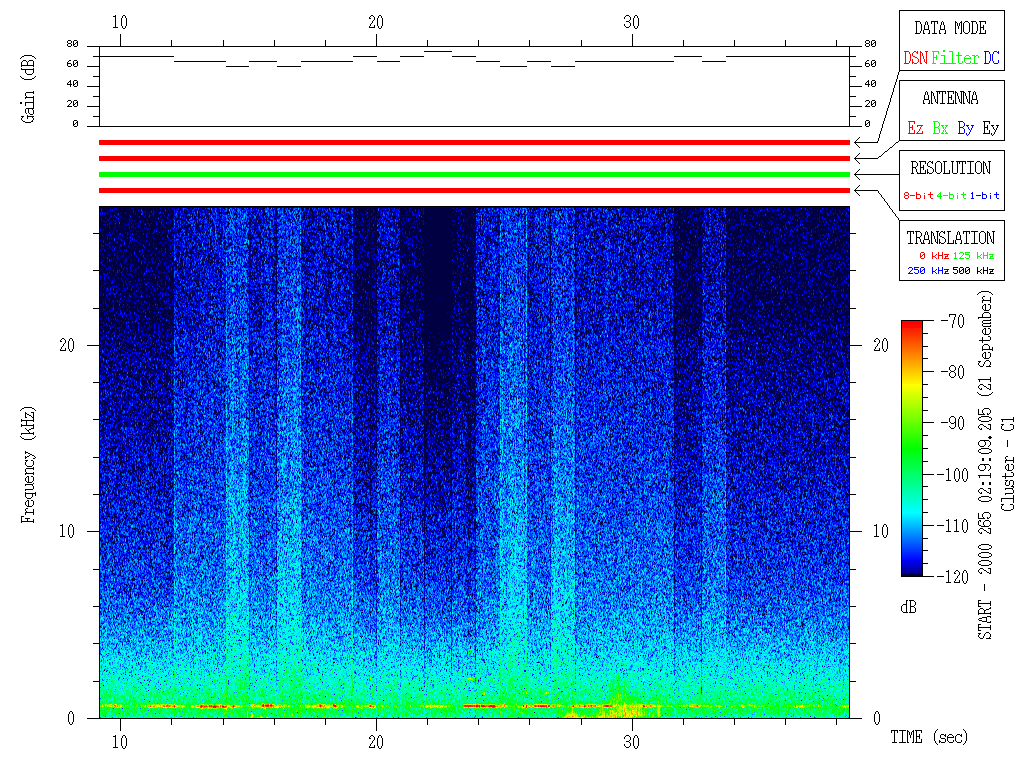The image size is (1024, 768).
Task: Select the Ez antenna label
Action: [x=915, y=129]
